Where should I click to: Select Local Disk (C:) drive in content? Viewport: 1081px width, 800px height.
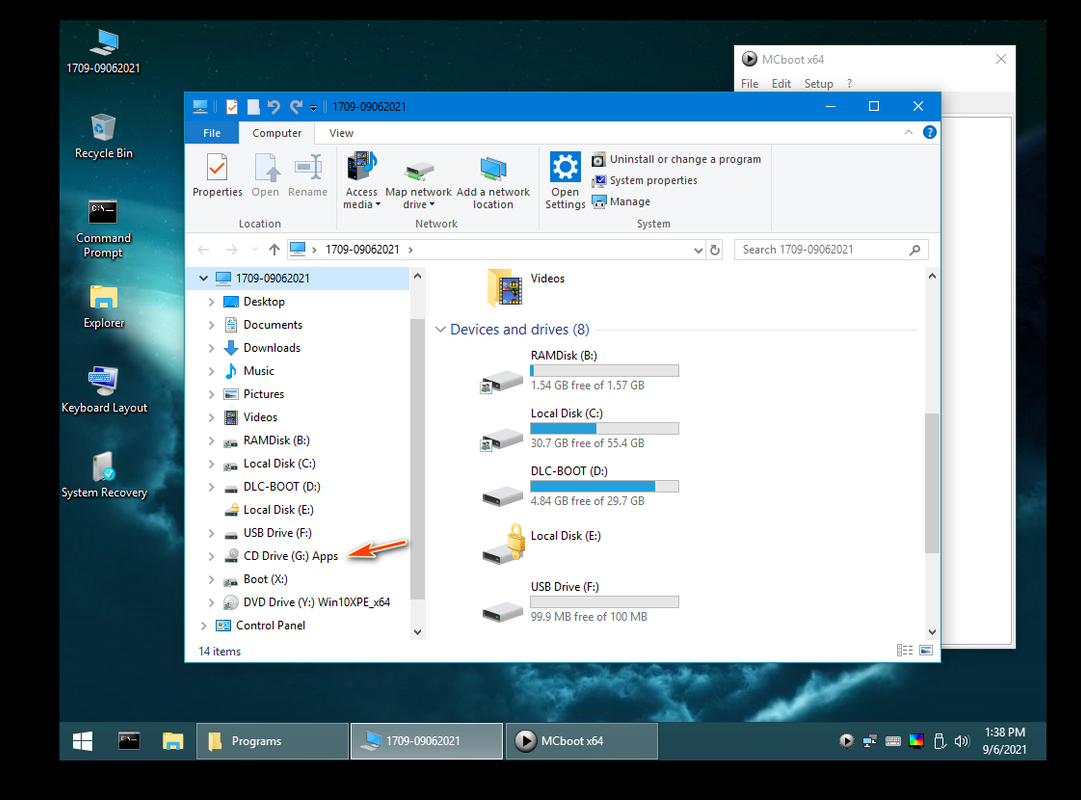(579, 428)
